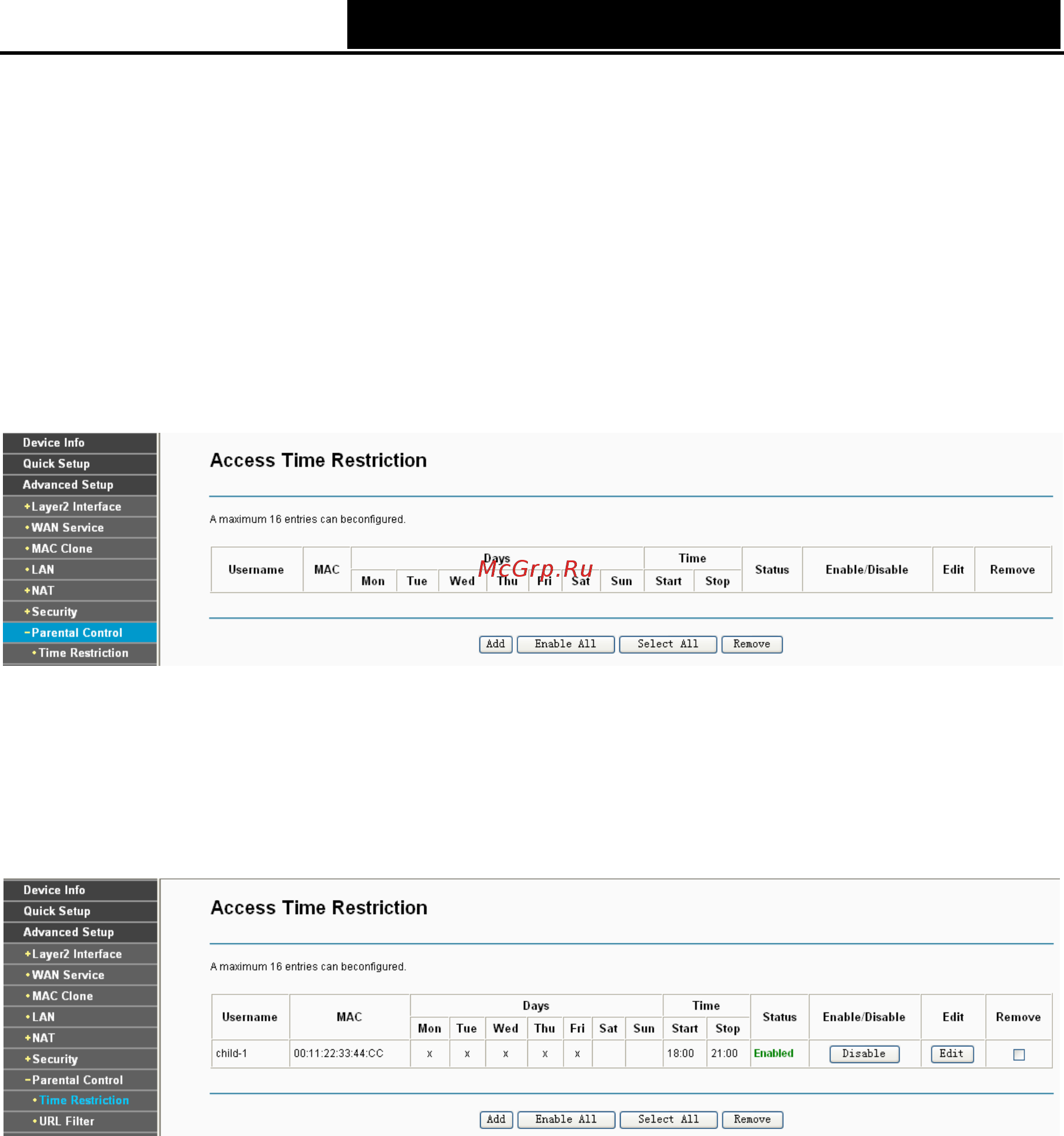
Task: Click the green Enabled status text
Action: [774, 1053]
